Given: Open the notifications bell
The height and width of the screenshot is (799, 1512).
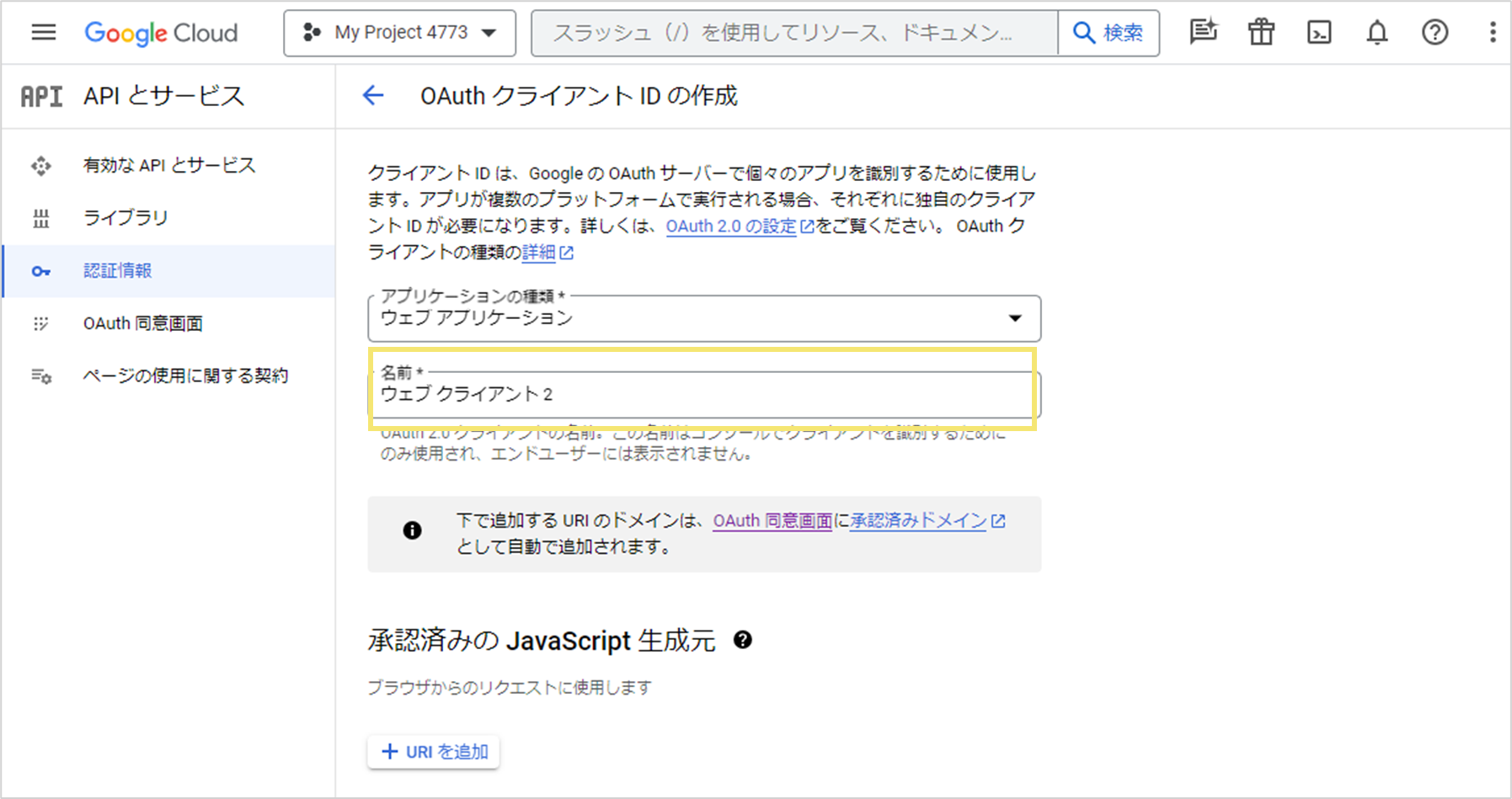Looking at the screenshot, I should pyautogui.click(x=1376, y=32).
